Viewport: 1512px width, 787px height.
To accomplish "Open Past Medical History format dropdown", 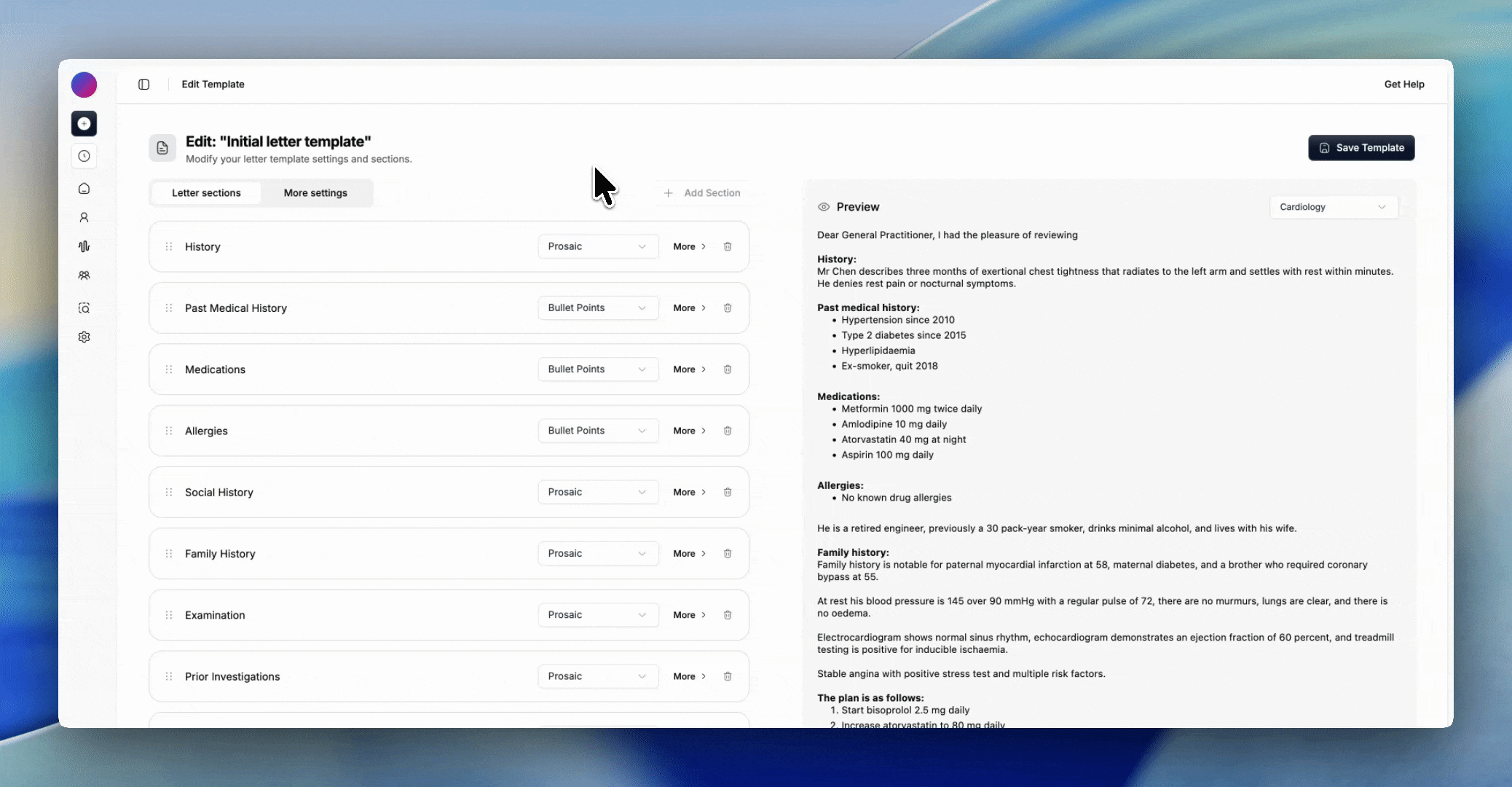I will [x=598, y=308].
